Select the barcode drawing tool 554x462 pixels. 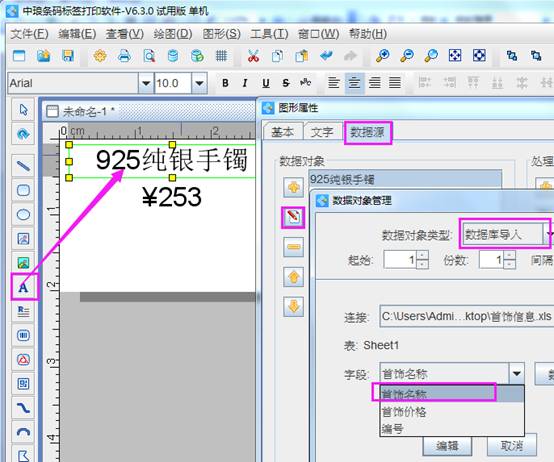click(x=23, y=335)
